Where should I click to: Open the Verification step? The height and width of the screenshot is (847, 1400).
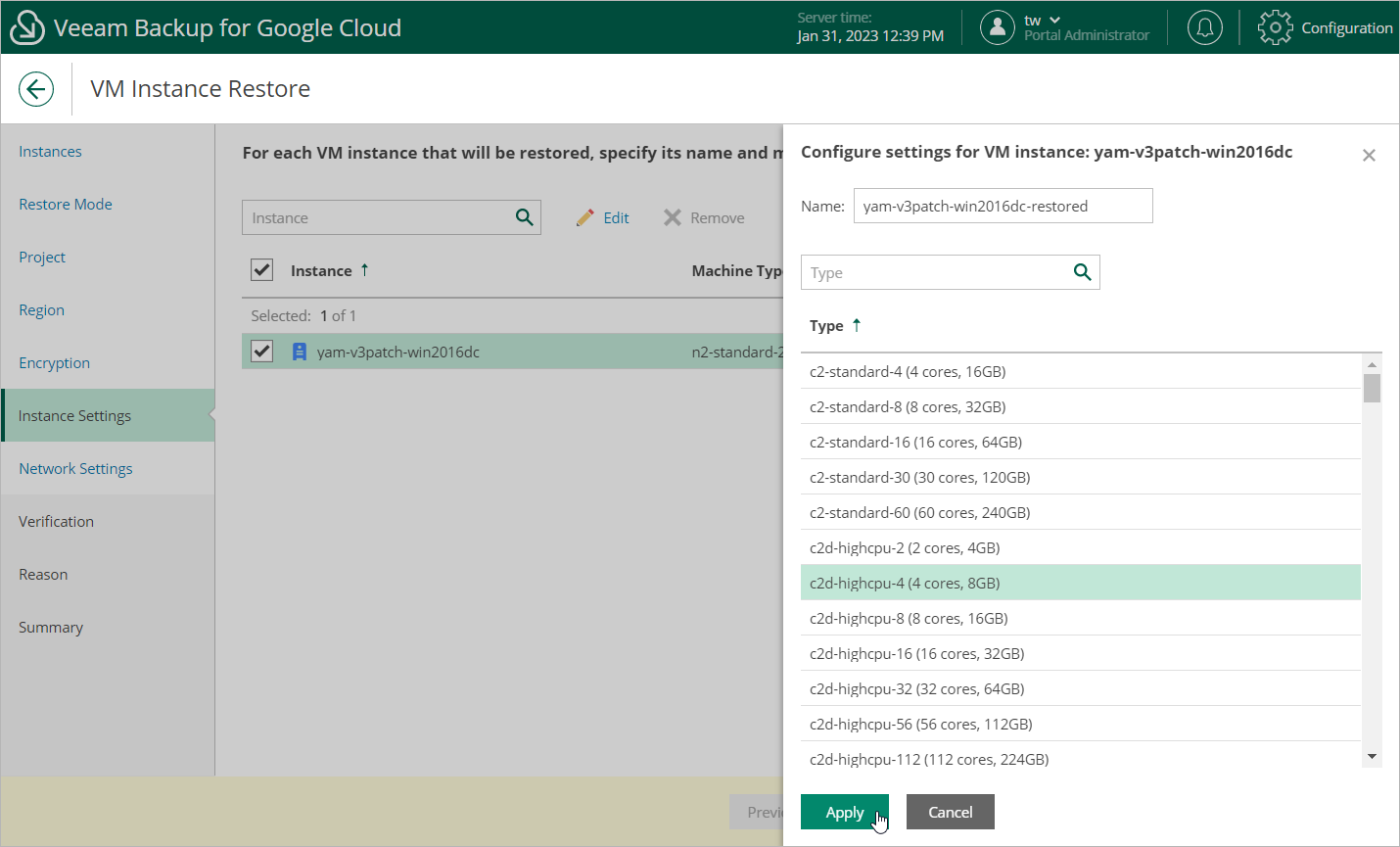56,521
